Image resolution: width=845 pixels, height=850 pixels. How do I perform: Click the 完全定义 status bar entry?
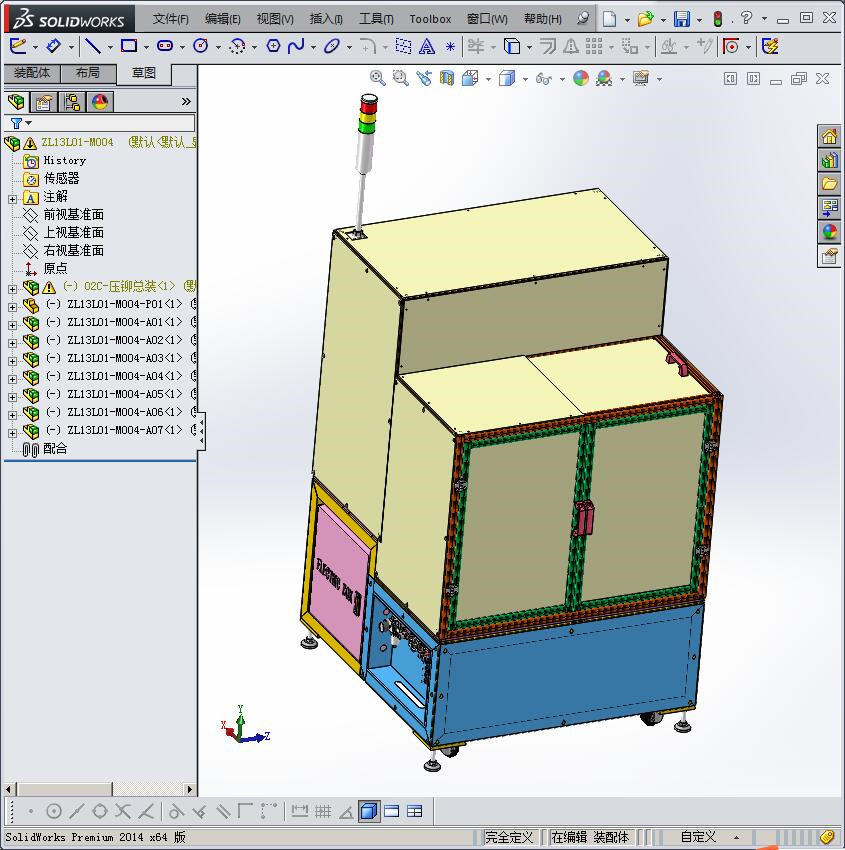tap(509, 837)
